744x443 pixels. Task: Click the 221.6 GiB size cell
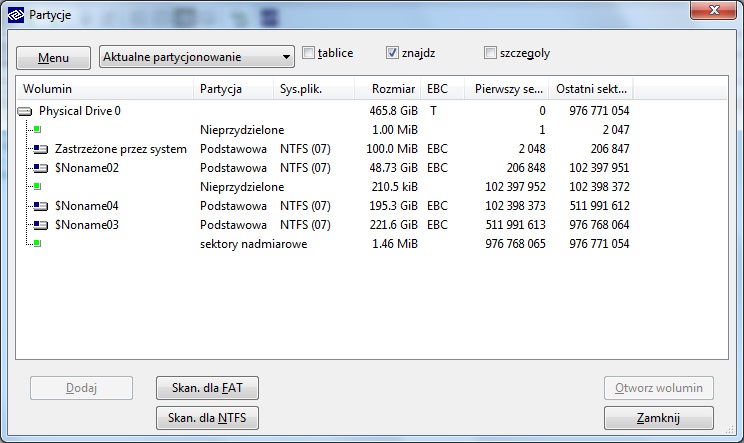[x=393, y=225]
